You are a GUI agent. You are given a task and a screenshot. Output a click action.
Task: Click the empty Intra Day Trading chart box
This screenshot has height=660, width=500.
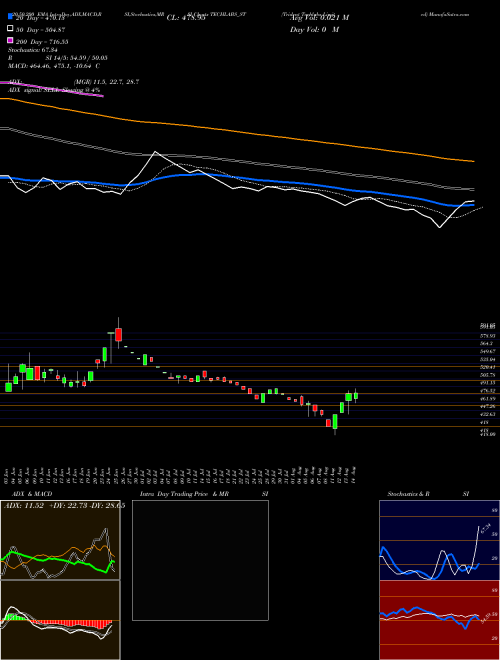tap(200, 560)
